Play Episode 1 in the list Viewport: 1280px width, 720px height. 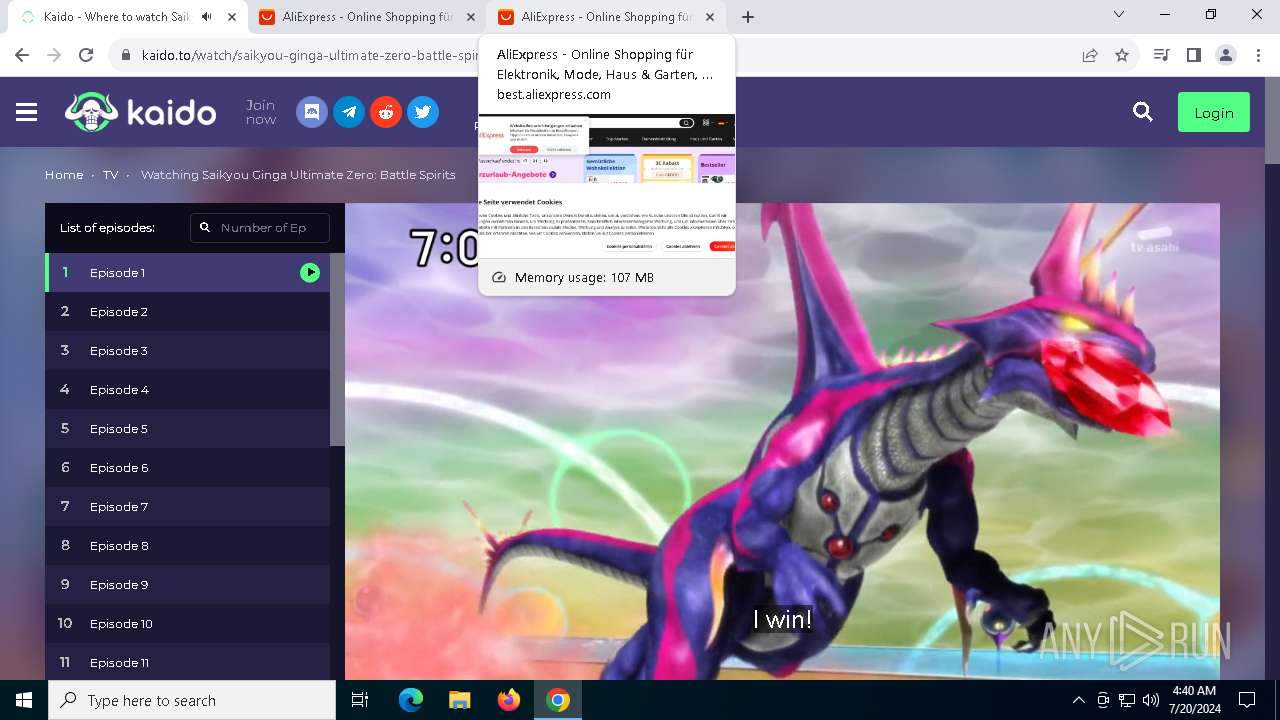click(187, 272)
